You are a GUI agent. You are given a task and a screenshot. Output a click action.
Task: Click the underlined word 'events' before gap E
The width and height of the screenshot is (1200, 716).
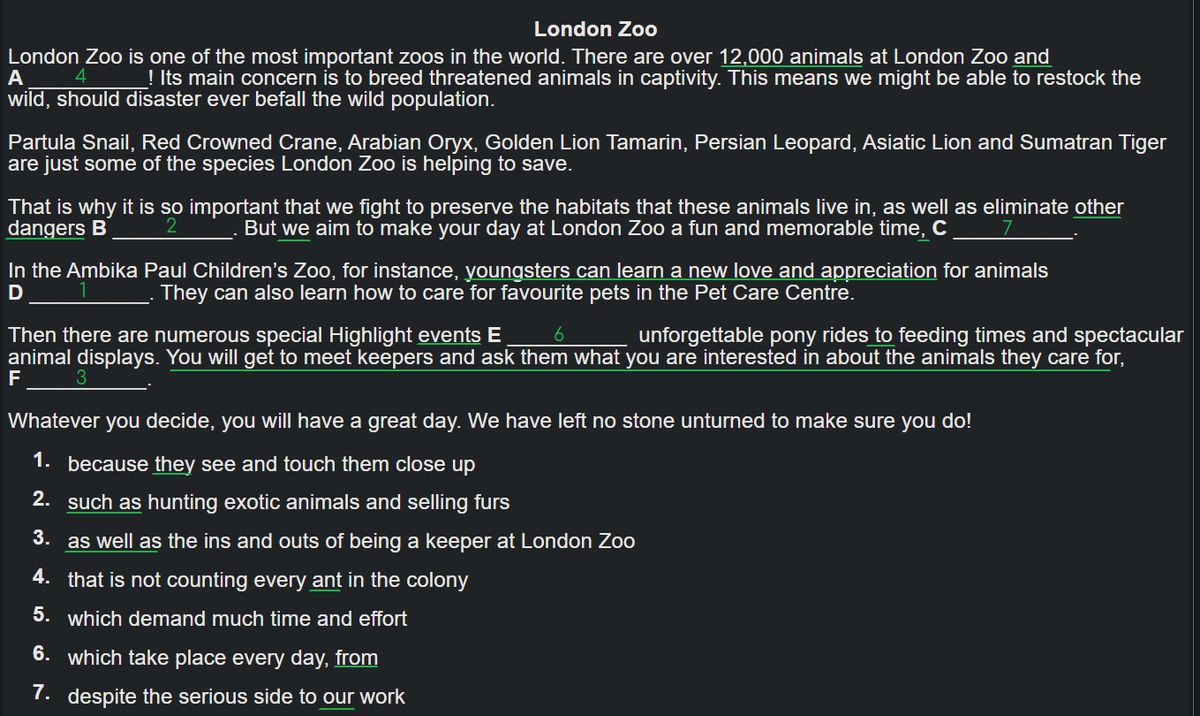tap(449, 335)
